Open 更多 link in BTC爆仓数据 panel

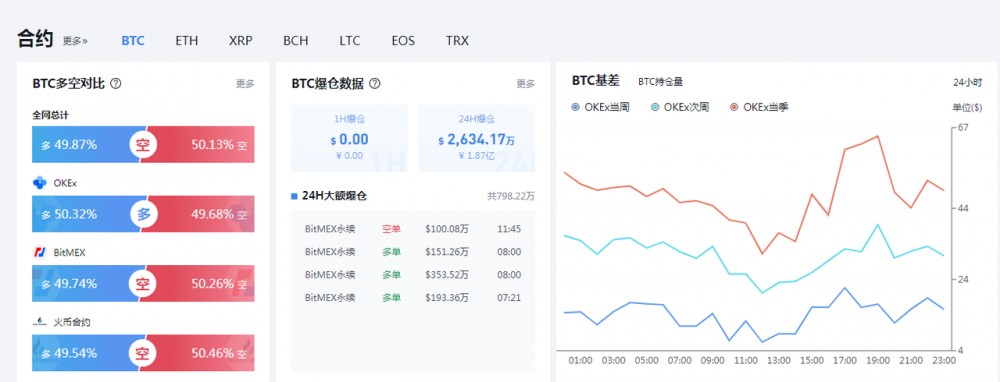tap(526, 84)
